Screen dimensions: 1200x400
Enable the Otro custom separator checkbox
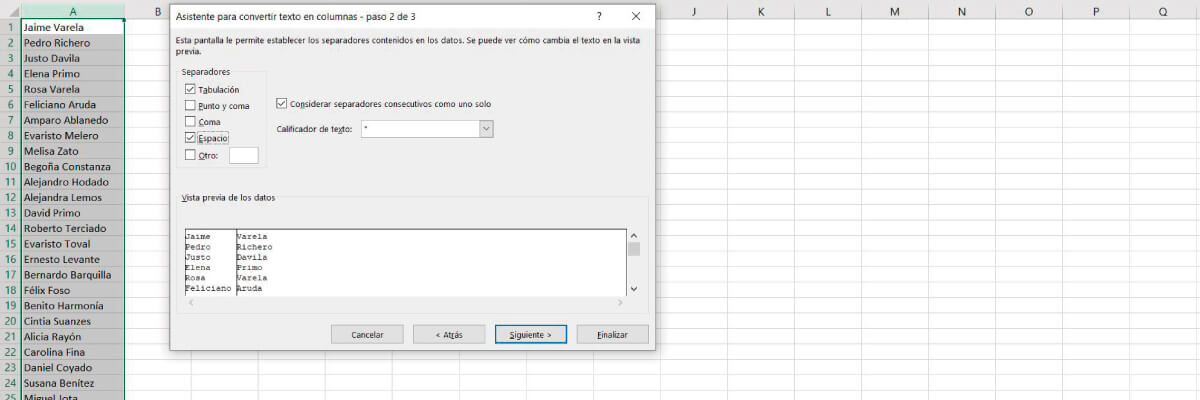[x=190, y=155]
